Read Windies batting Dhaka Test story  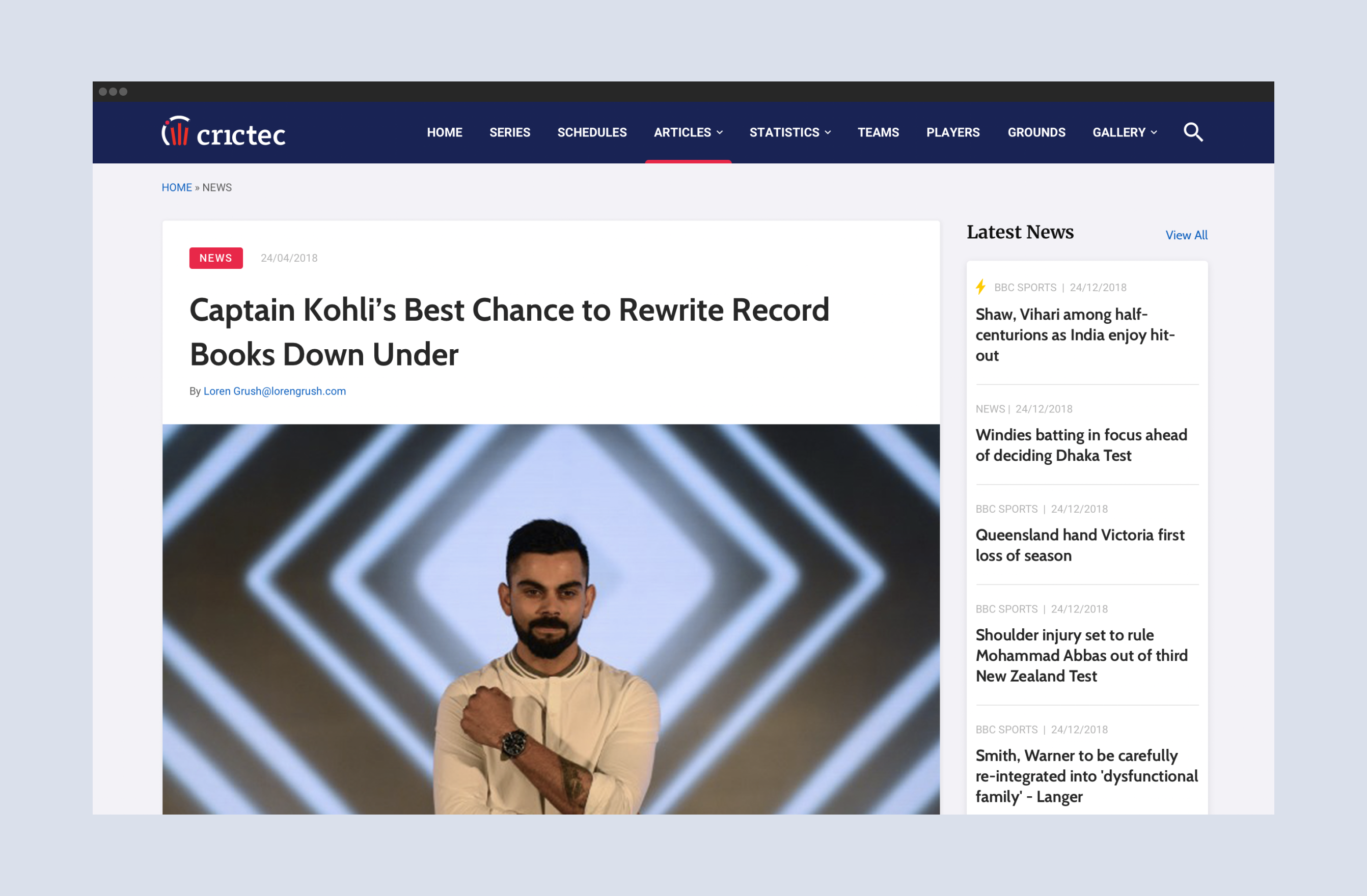1081,445
